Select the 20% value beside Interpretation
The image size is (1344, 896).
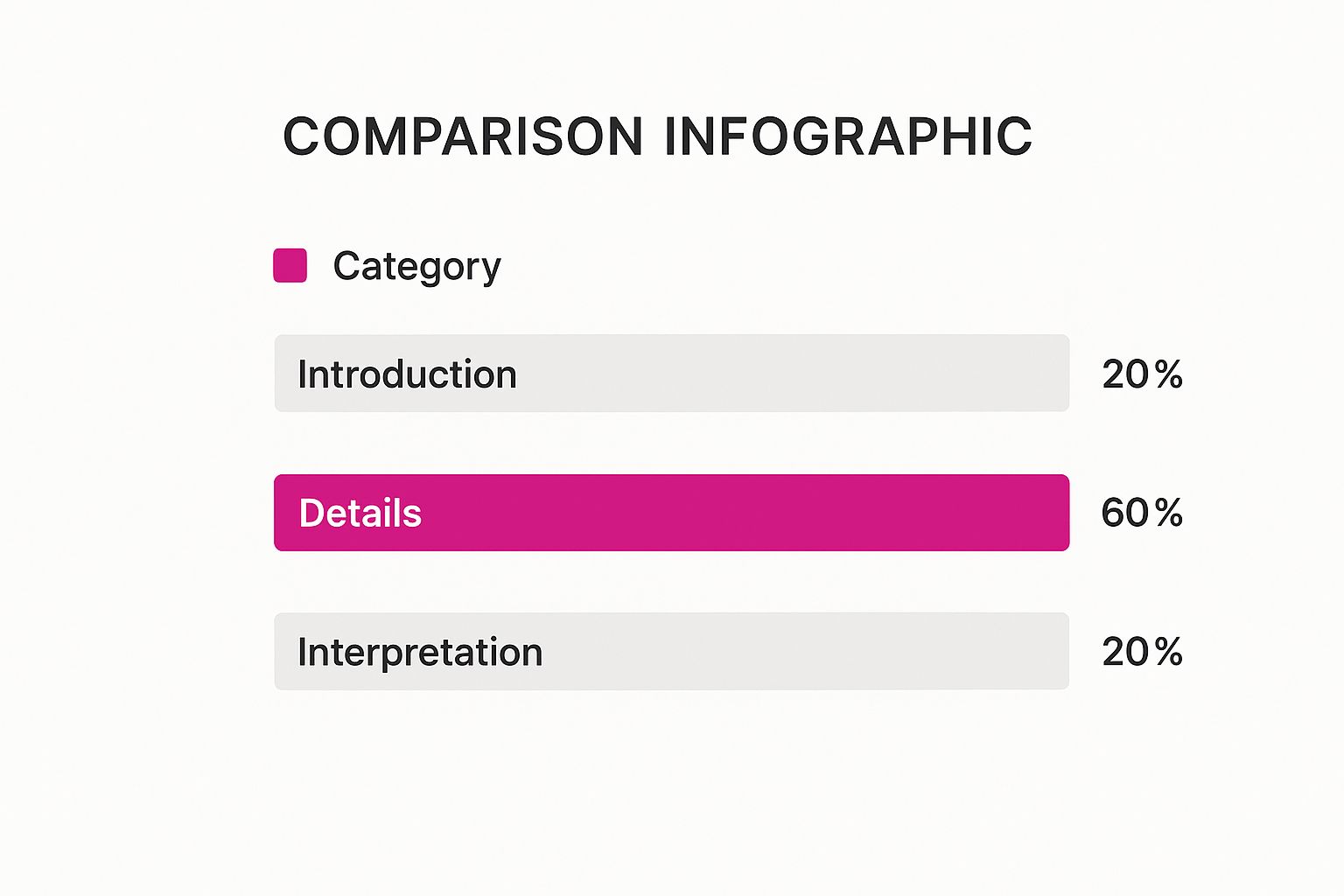click(1142, 652)
